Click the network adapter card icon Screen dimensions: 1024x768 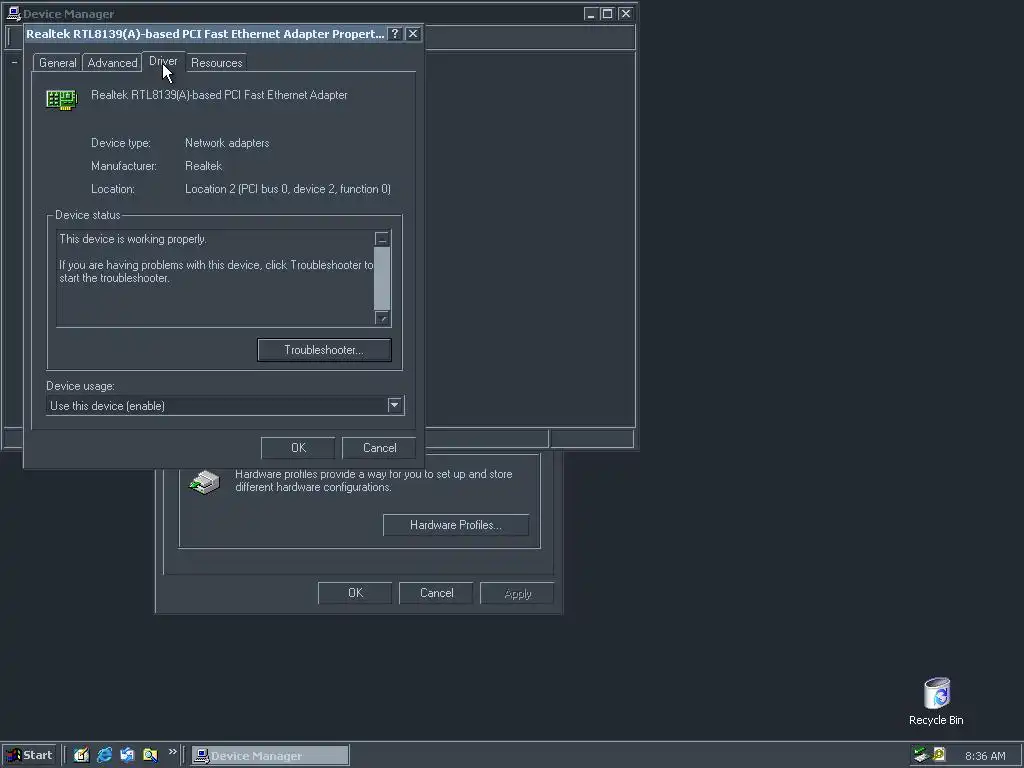[62, 99]
